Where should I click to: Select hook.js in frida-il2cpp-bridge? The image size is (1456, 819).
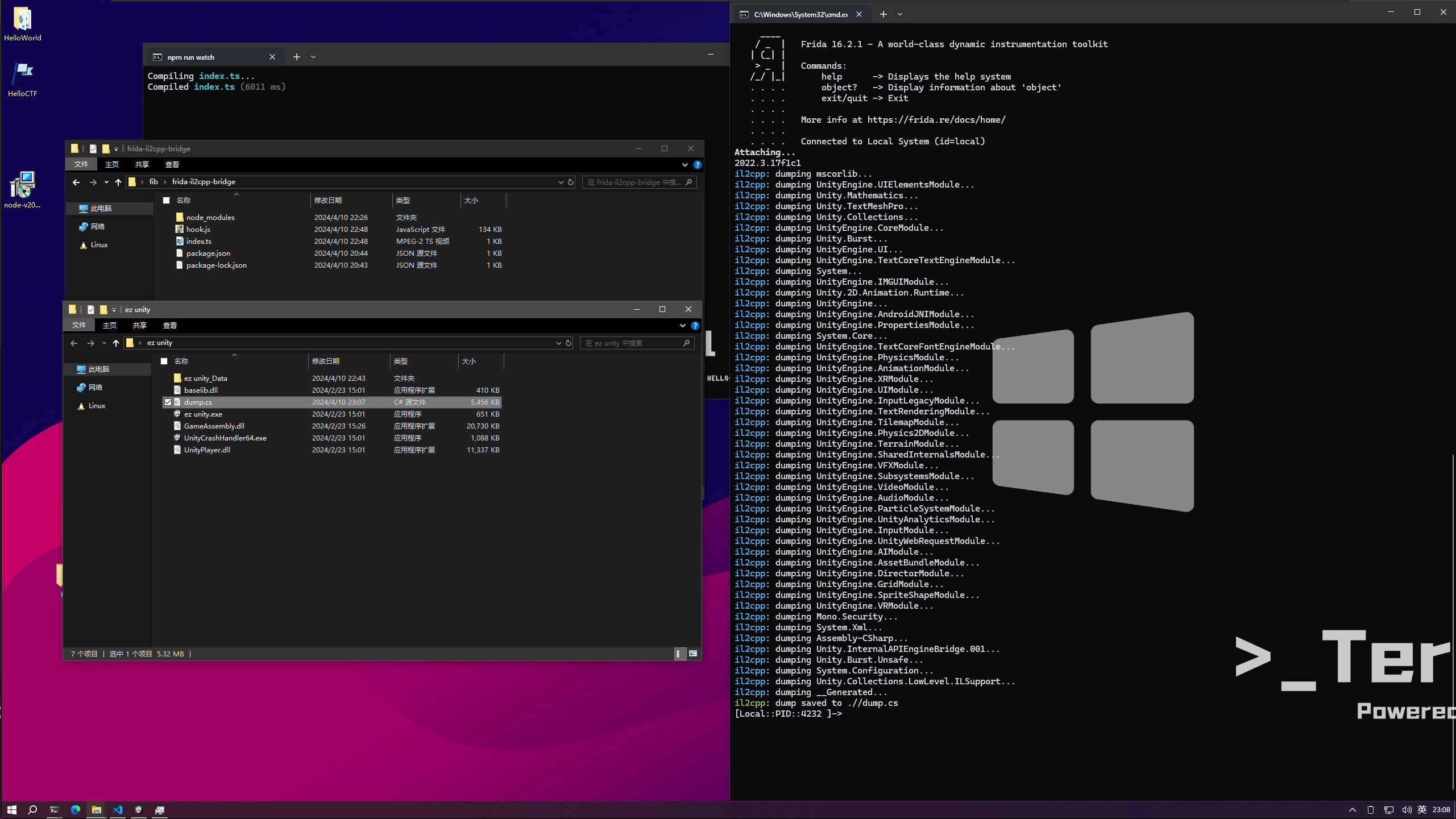334,230
